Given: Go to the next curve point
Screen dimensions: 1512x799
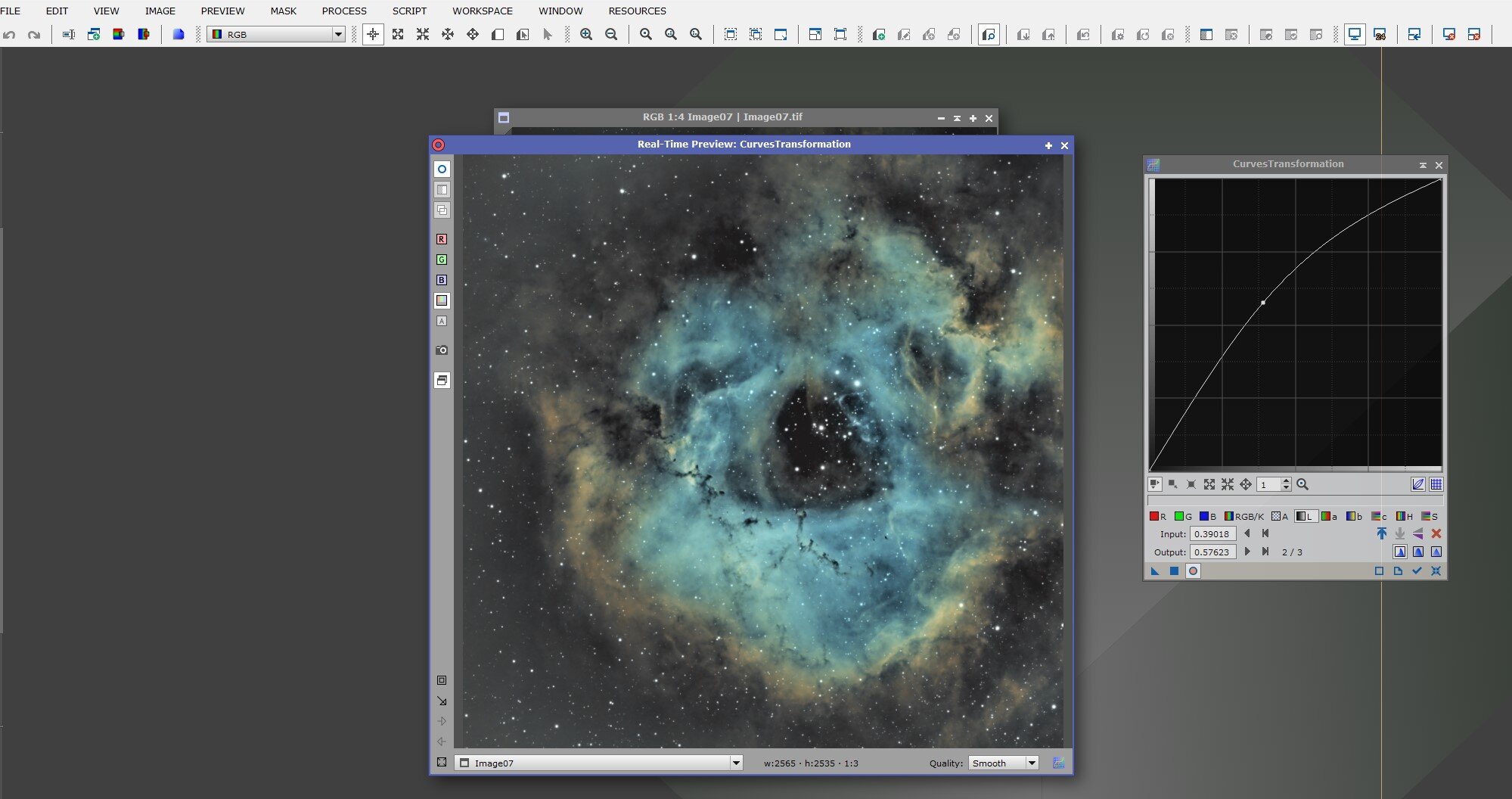Looking at the screenshot, I should tap(1247, 552).
